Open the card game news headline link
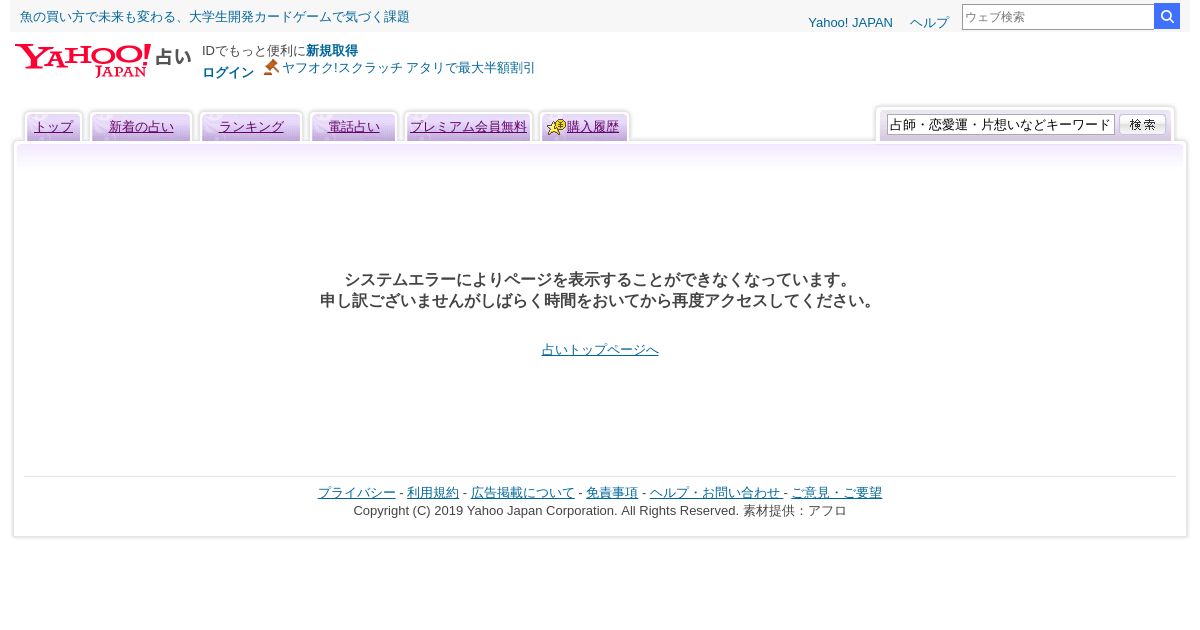 tap(215, 17)
